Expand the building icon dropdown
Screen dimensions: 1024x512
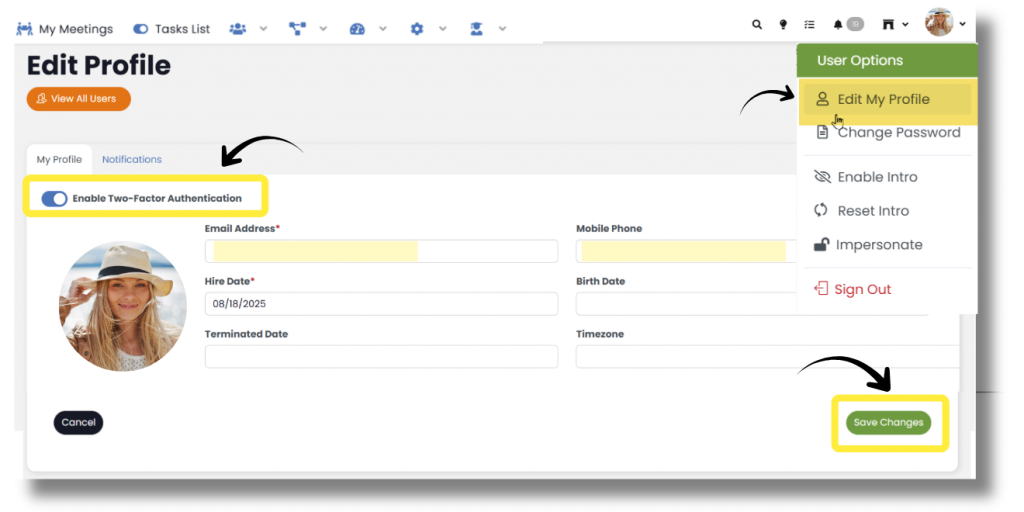pyautogui.click(x=905, y=25)
